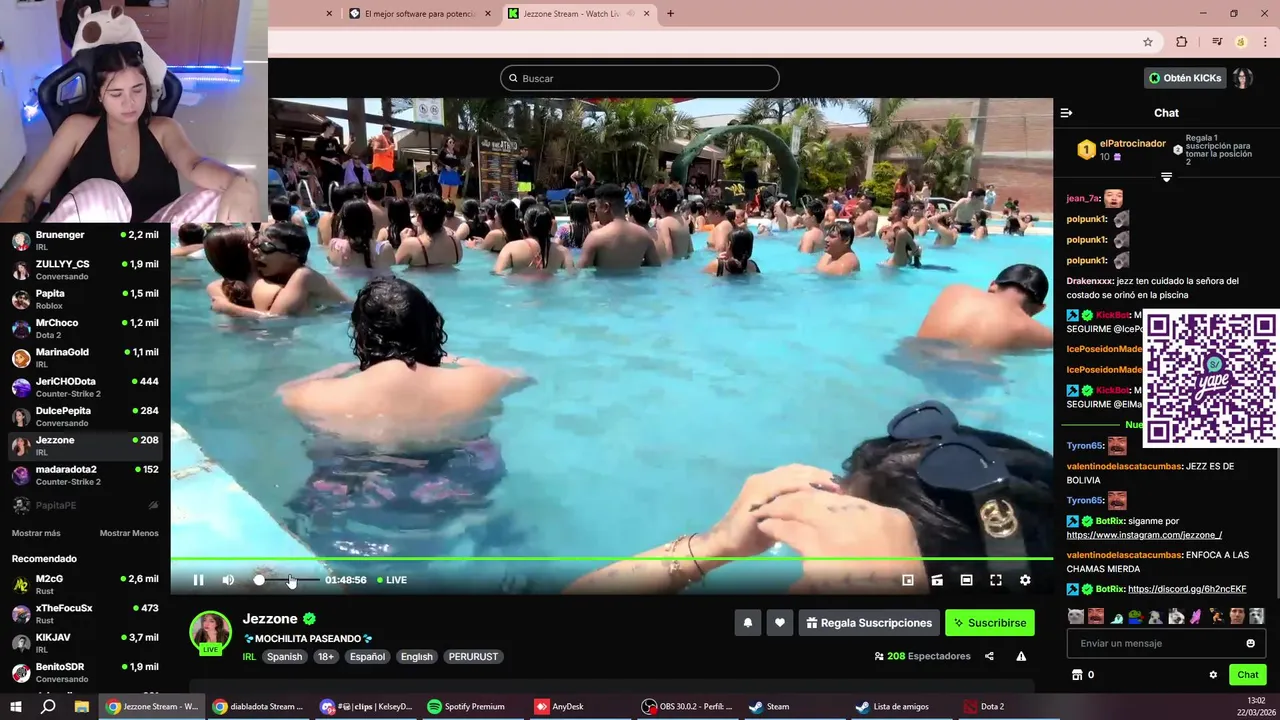Viewport: 1280px width, 720px height.
Task: Toggle theater mode in the player
Action: [x=966, y=580]
